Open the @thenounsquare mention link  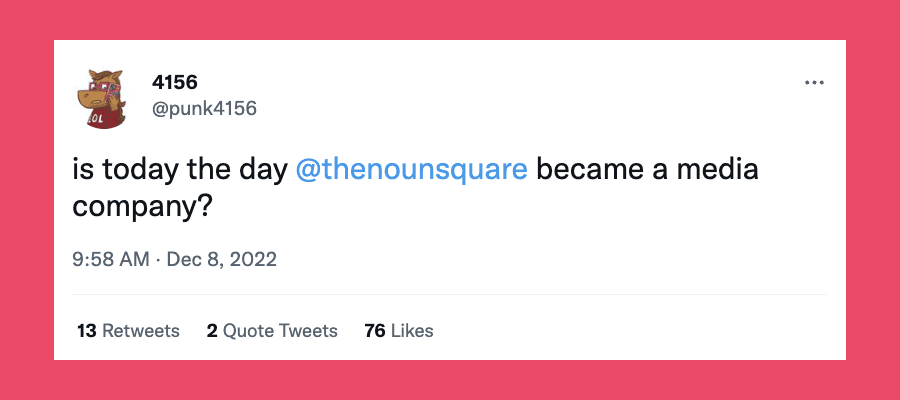[x=412, y=170]
